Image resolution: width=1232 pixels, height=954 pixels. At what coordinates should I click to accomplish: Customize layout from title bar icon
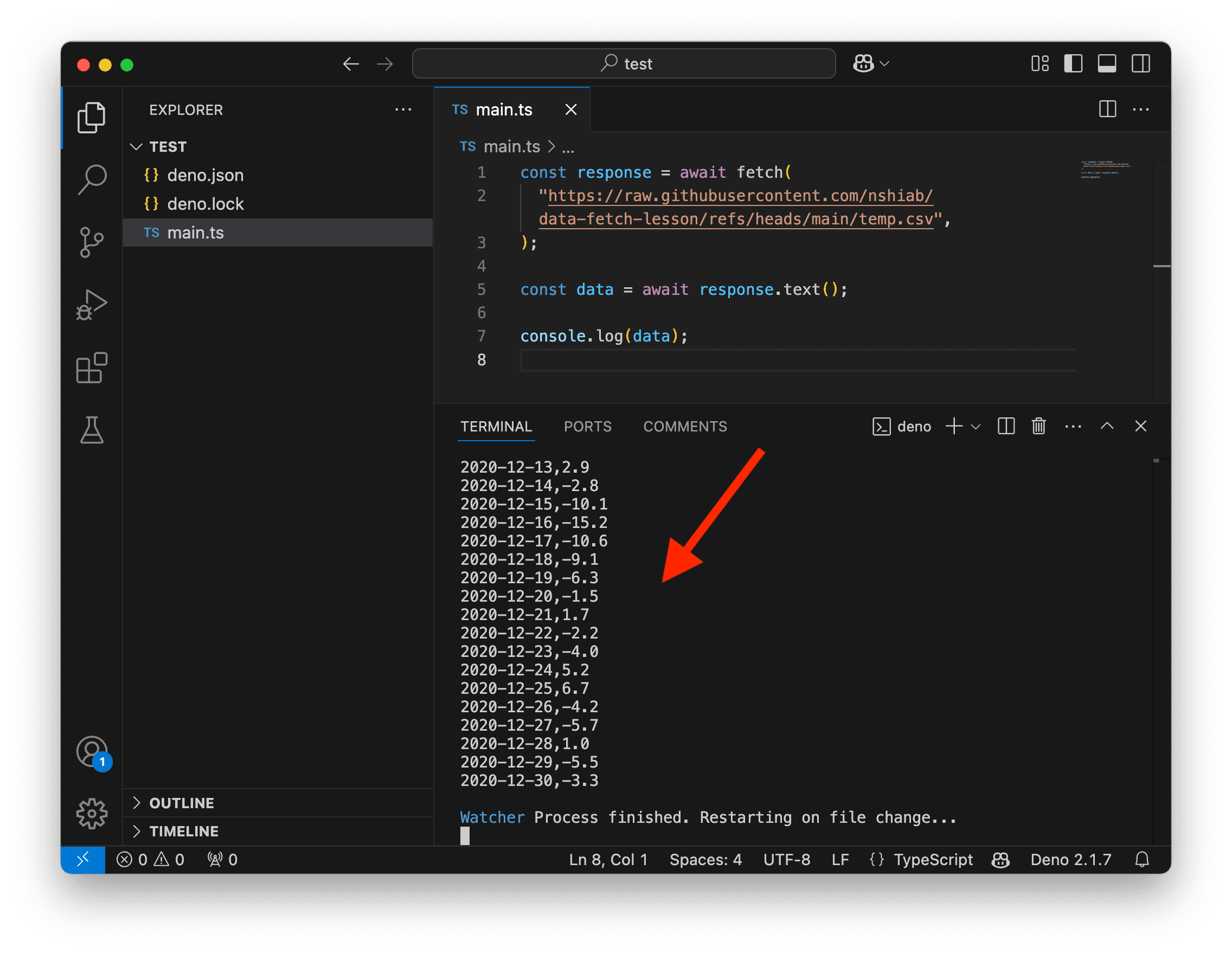tap(1039, 63)
